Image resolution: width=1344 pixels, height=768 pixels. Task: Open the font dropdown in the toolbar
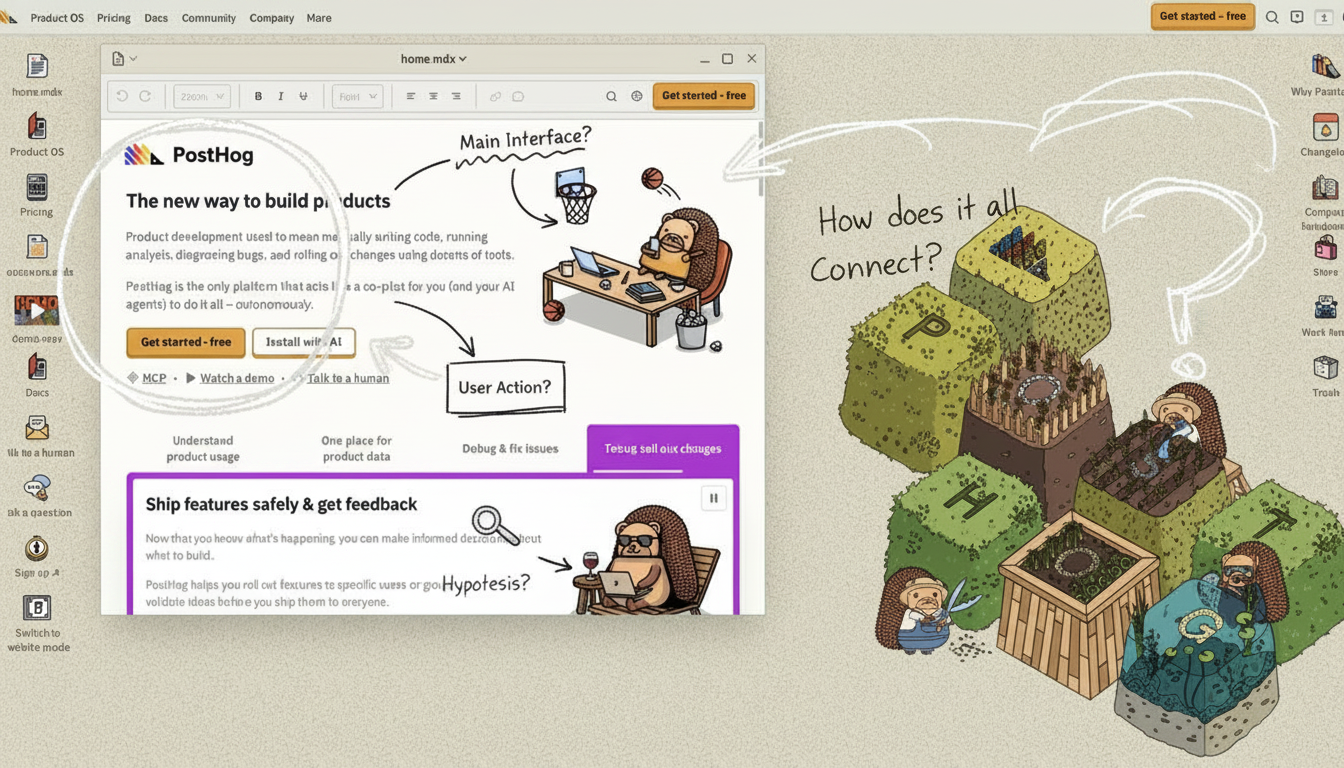click(x=357, y=96)
